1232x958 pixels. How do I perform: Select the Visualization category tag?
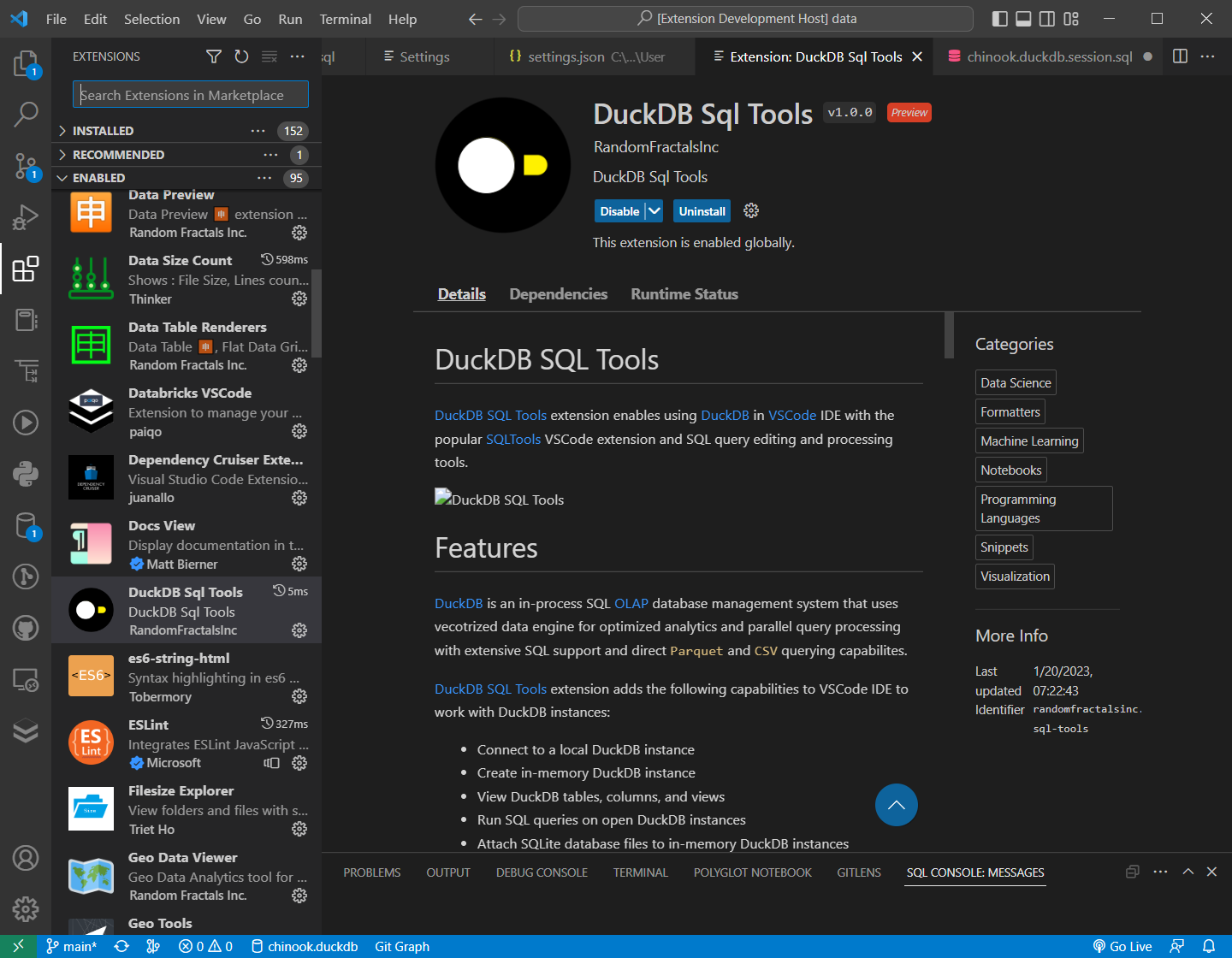click(1015, 576)
